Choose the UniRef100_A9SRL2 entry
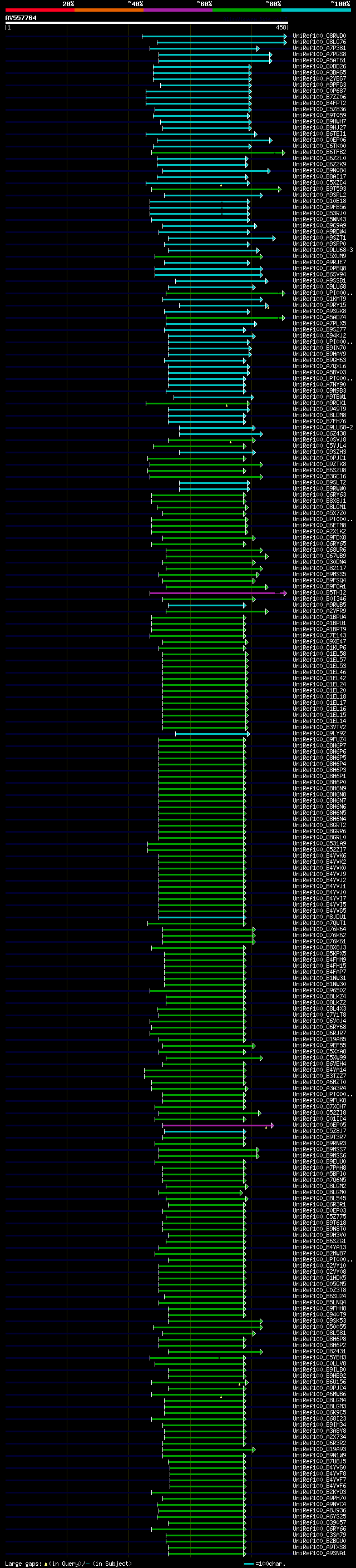This screenshot has height=1568, width=356. 319,195
